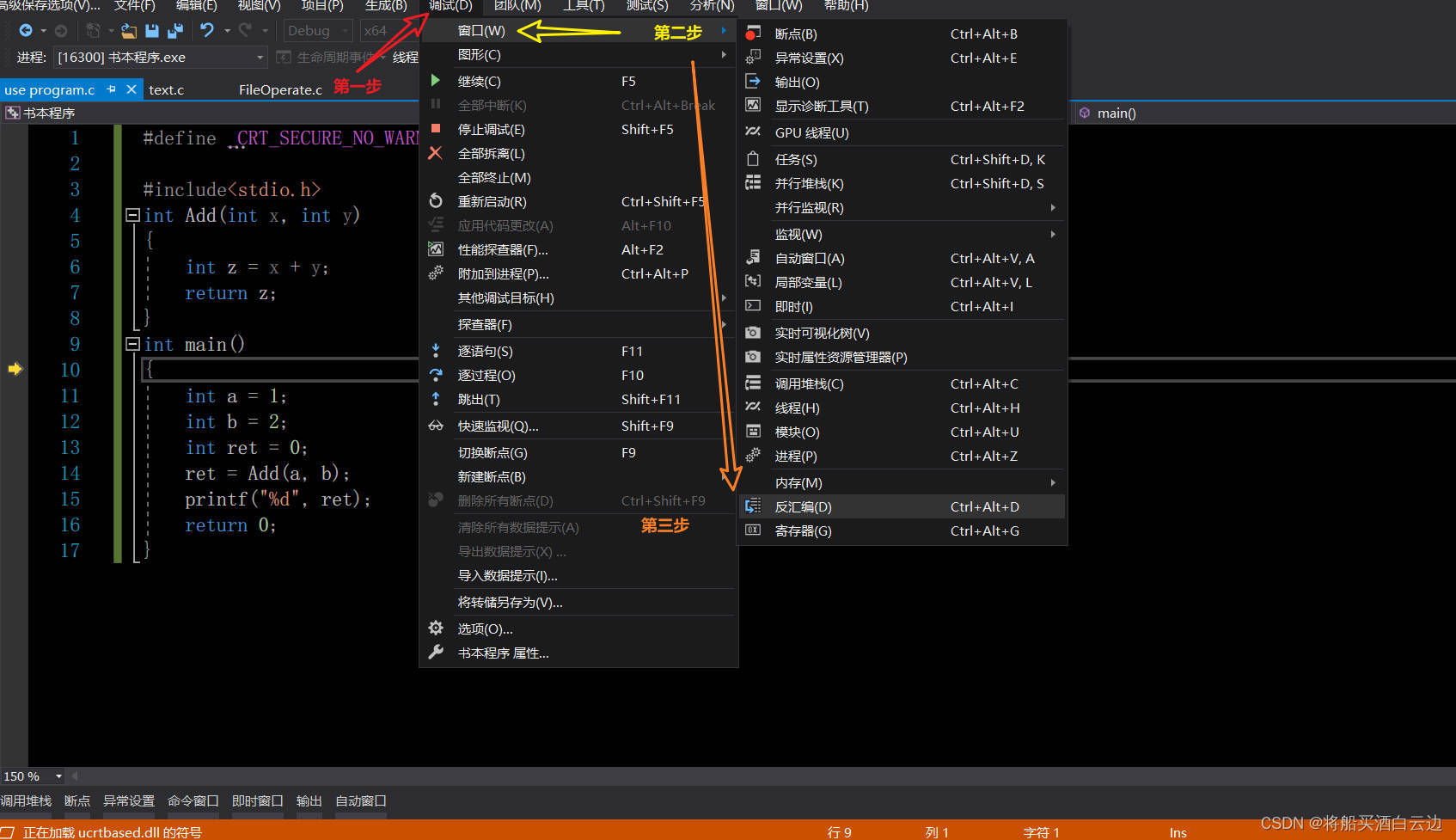Select GPU 线程(U) menu entry
Viewport: 1456px width, 840px height.
point(902,132)
